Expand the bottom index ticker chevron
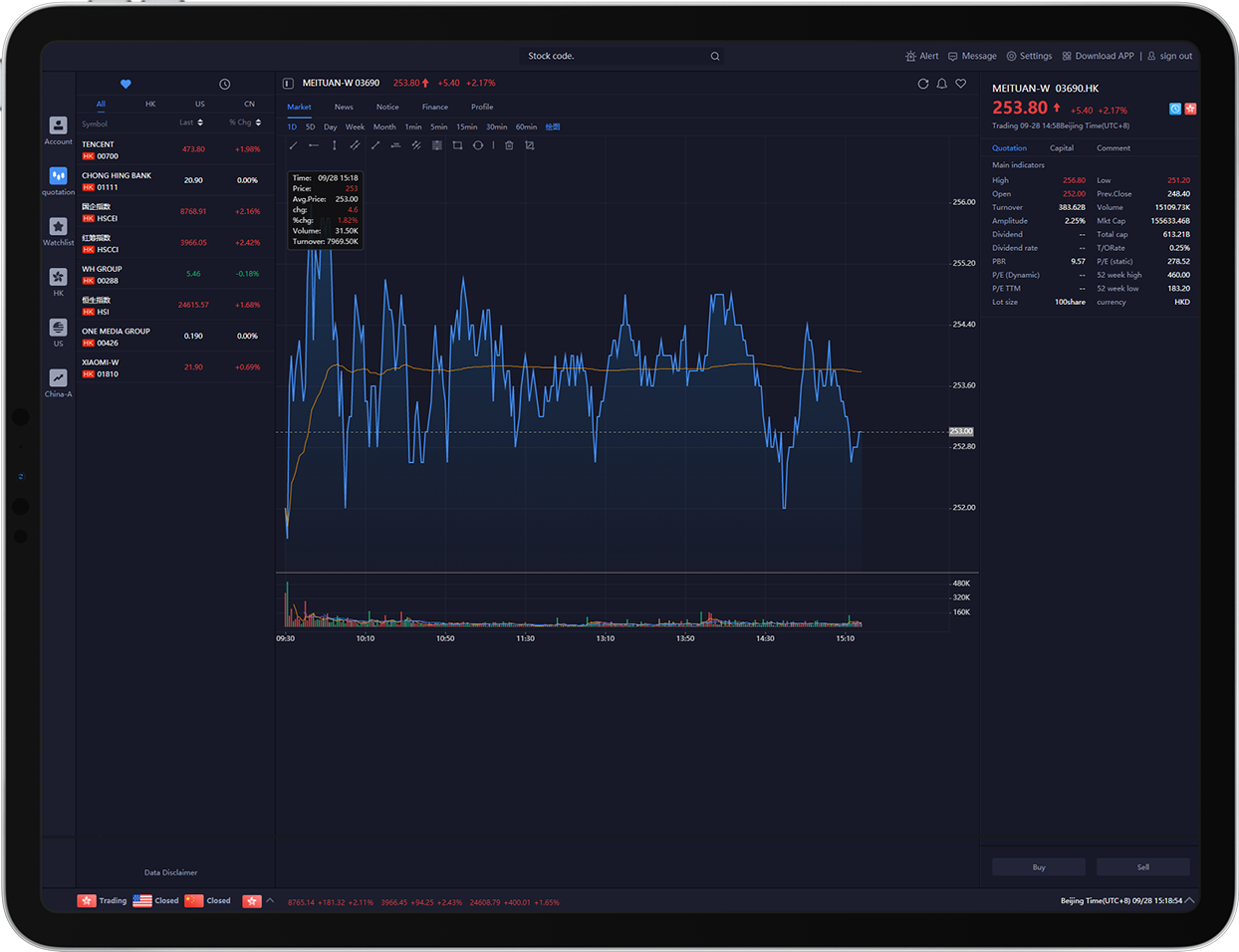The image size is (1239, 952). [x=270, y=901]
